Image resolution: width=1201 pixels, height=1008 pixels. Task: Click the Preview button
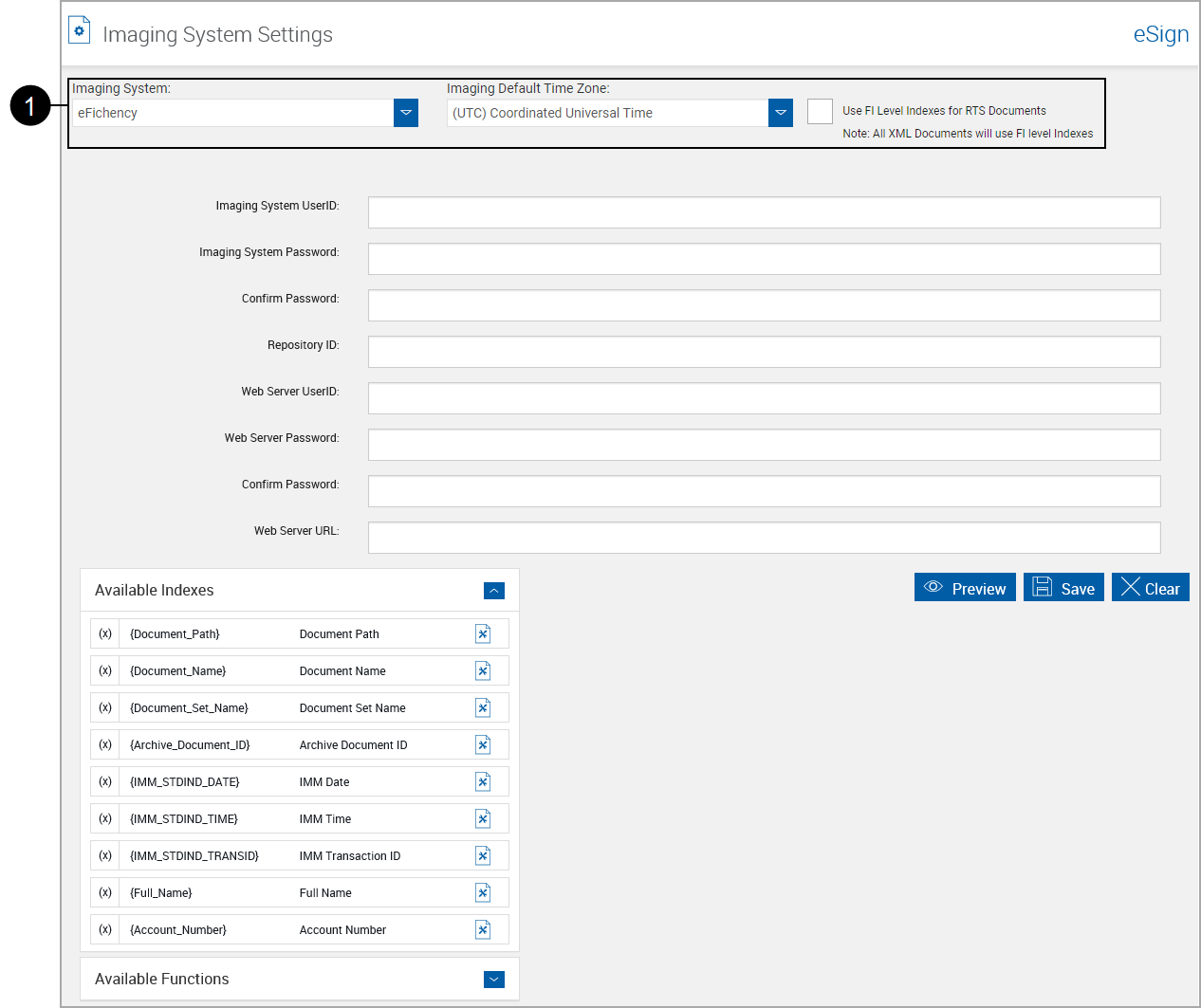(965, 587)
